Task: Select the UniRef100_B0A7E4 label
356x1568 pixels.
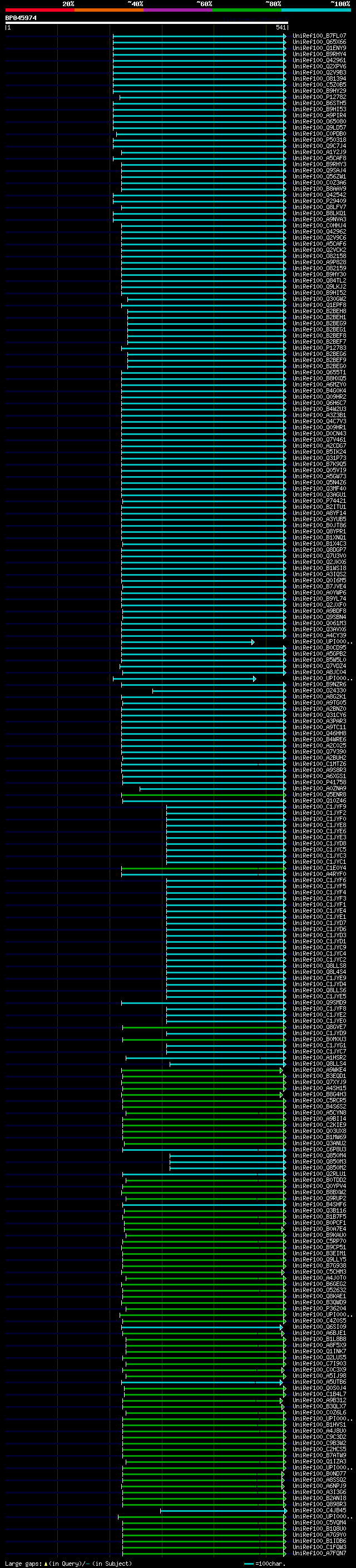Action: (x=319, y=1228)
